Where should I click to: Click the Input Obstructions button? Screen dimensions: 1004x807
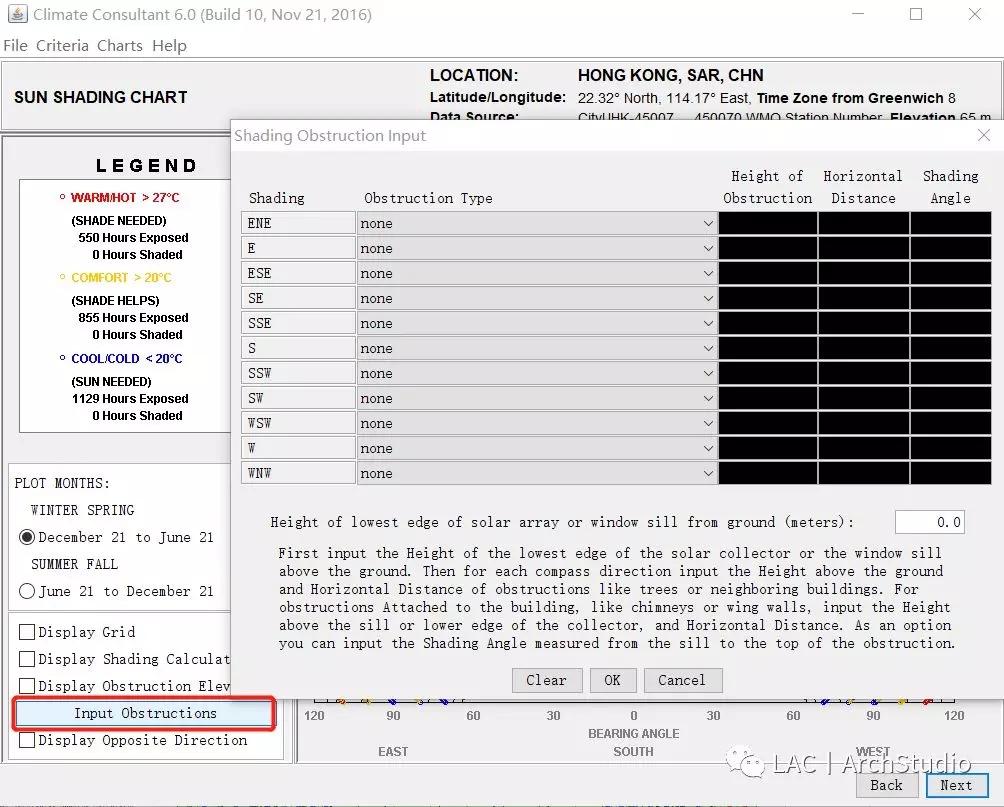pos(145,713)
